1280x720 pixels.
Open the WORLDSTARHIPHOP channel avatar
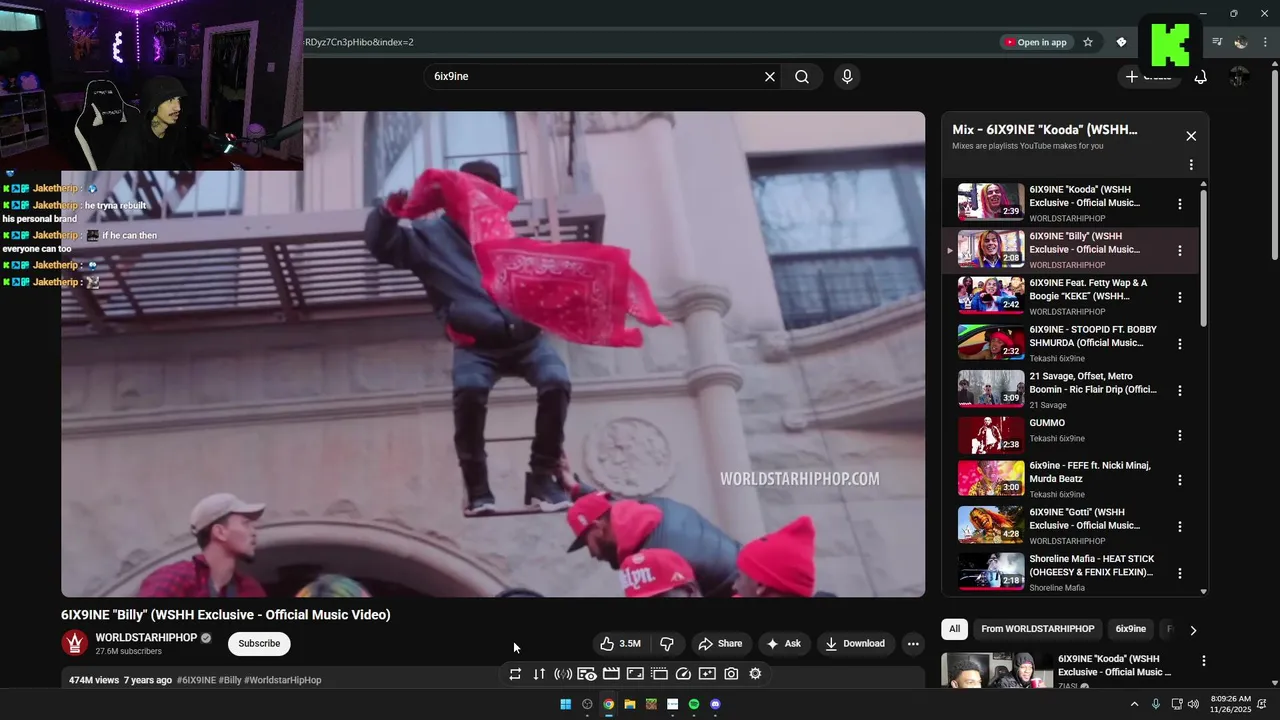pyautogui.click(x=75, y=643)
